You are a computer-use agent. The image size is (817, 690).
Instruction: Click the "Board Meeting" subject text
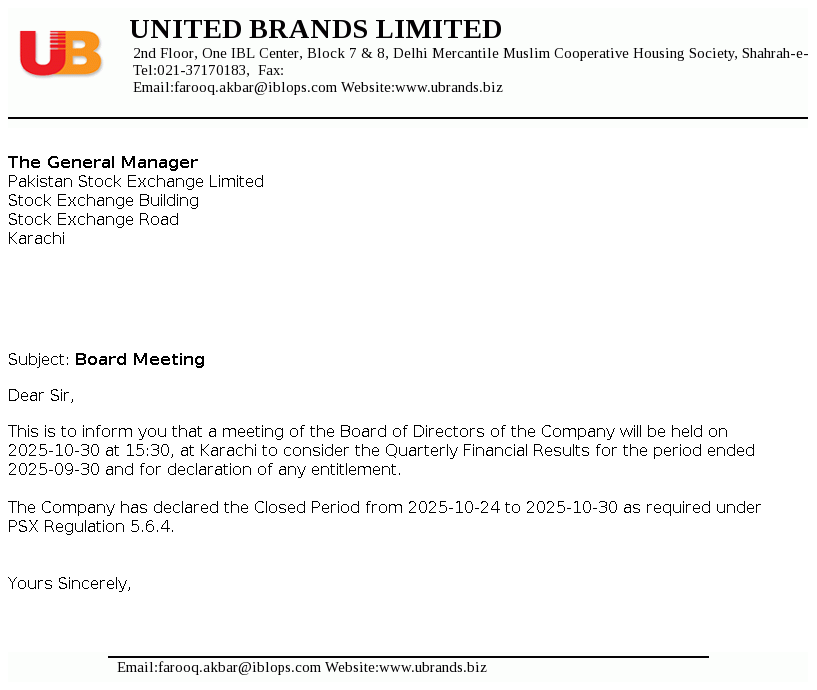pyautogui.click(x=140, y=359)
